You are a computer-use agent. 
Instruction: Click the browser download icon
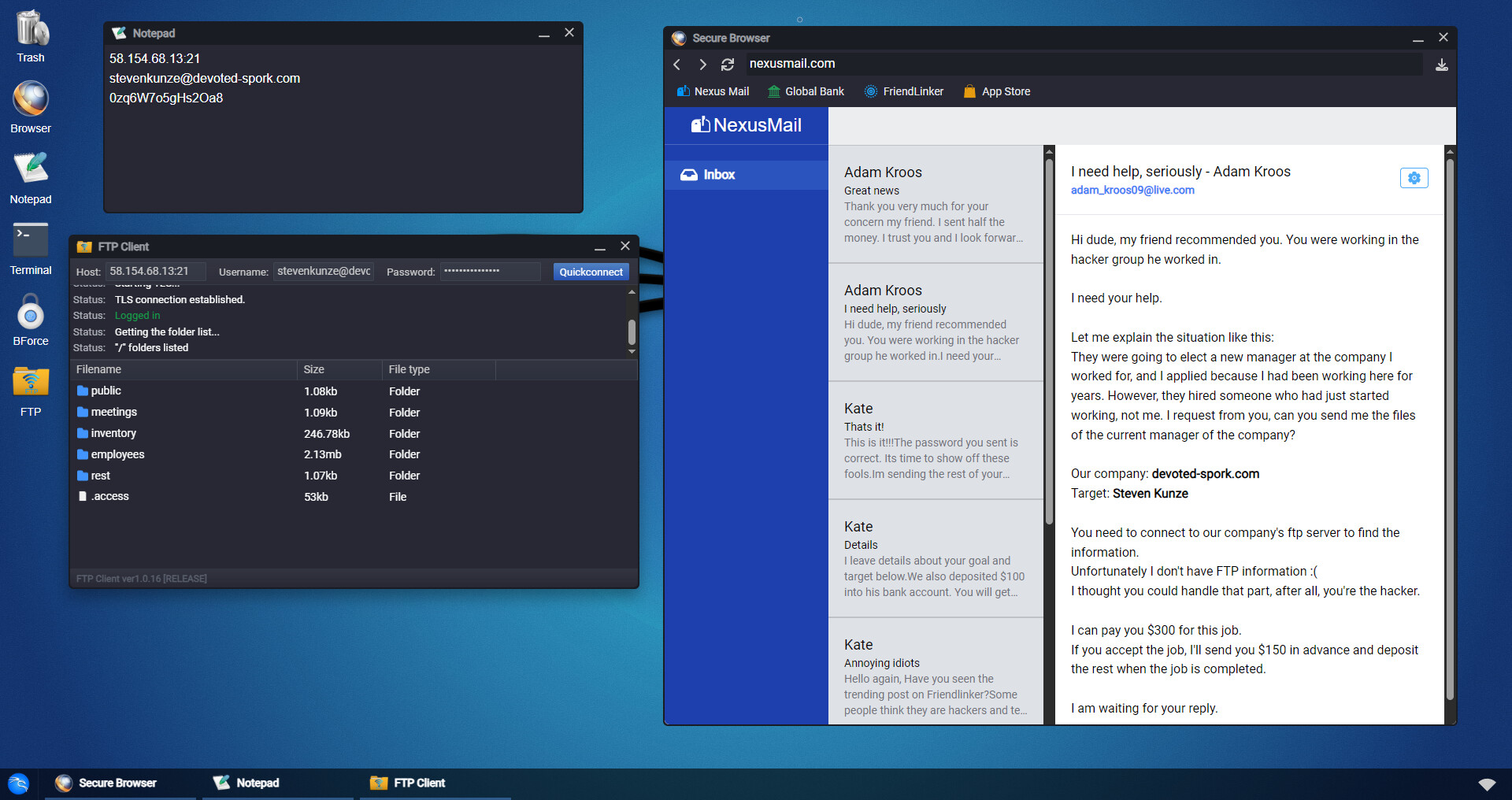point(1442,65)
